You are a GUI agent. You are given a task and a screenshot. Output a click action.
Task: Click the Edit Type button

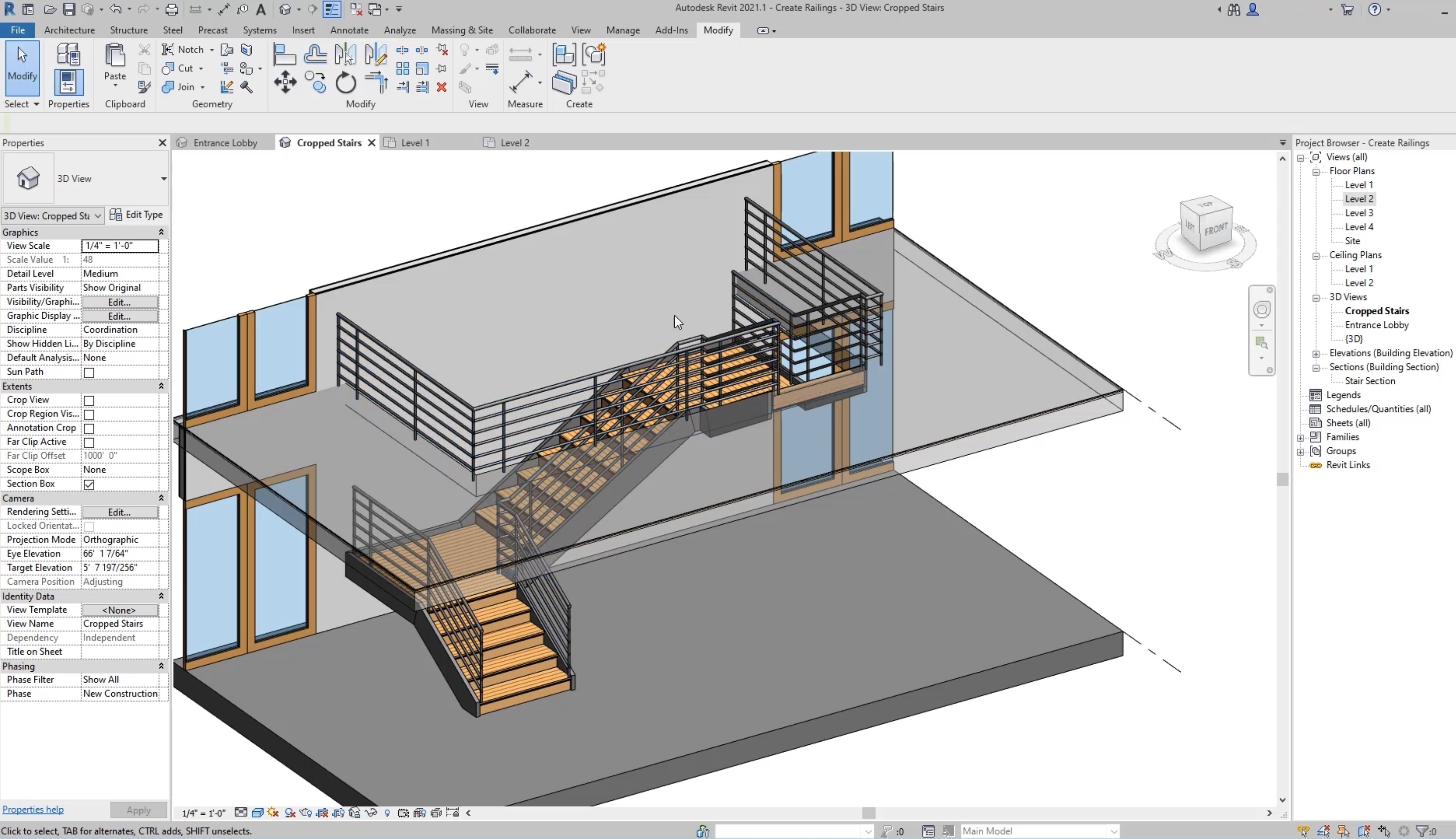point(136,214)
